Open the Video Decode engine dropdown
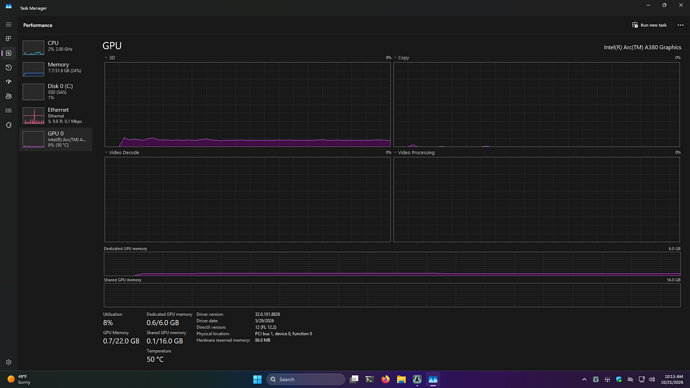This screenshot has width=690, height=388. pos(122,153)
